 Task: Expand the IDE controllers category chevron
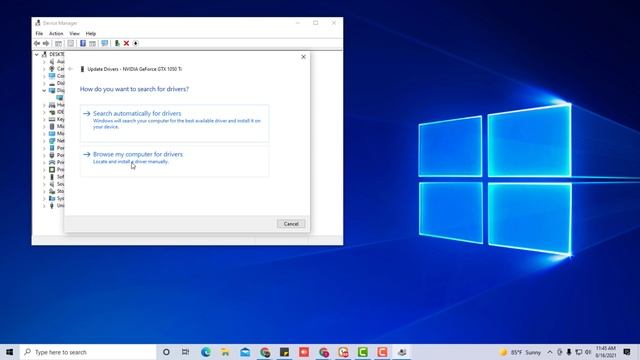(44, 112)
